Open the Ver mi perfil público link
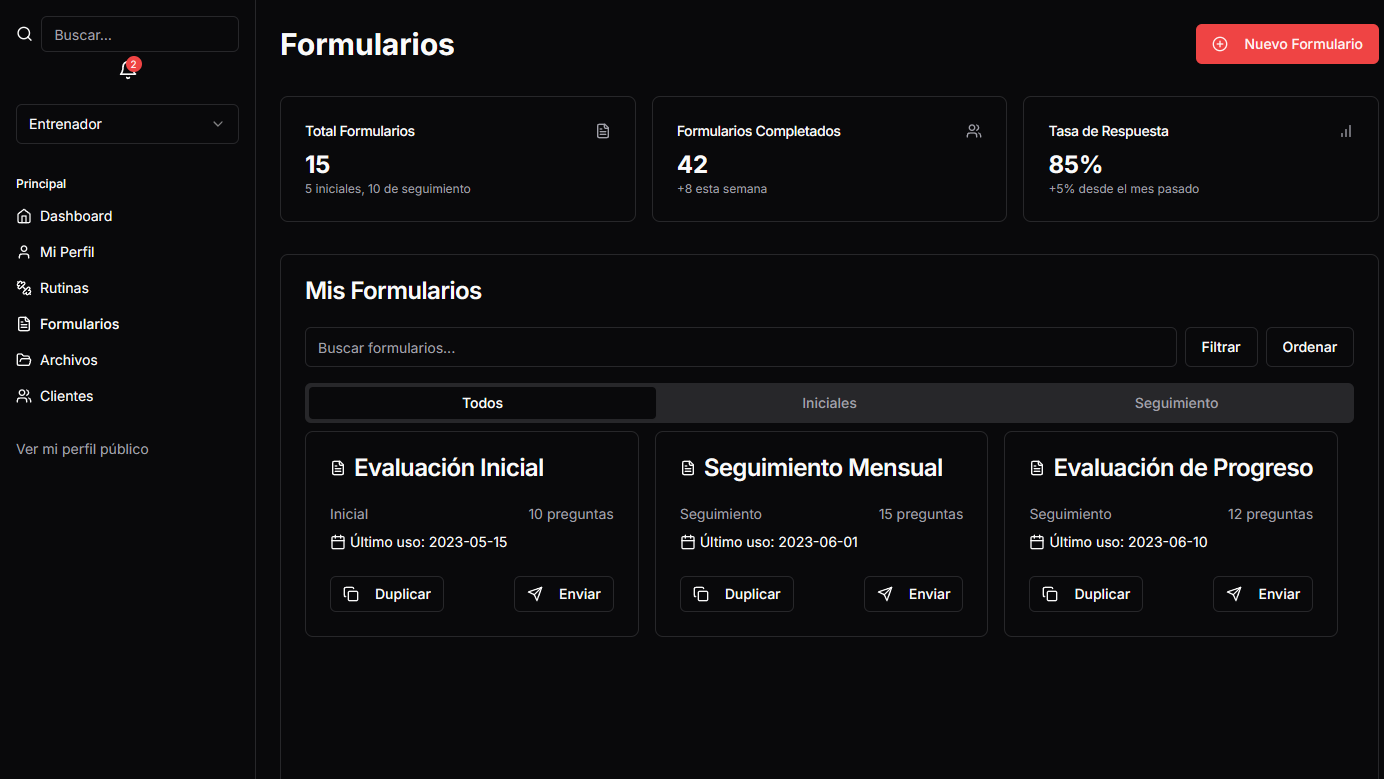The height and width of the screenshot is (779, 1384). (82, 449)
